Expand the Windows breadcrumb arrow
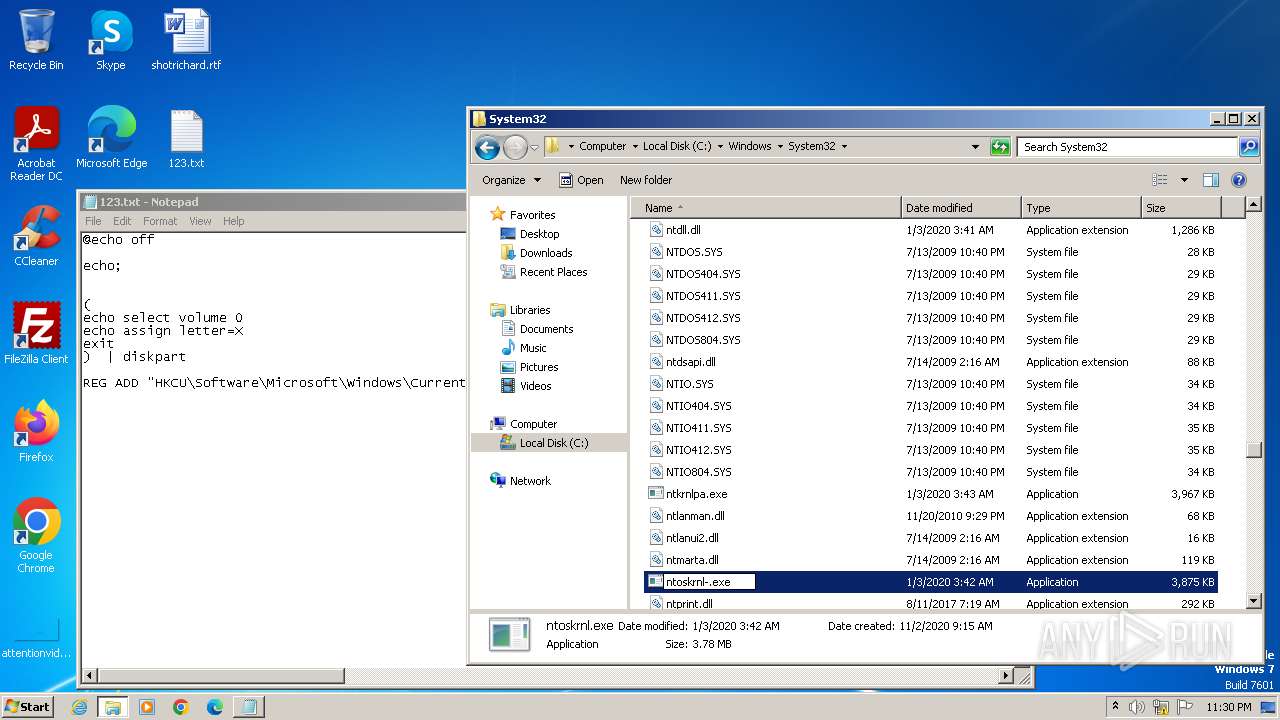The height and width of the screenshot is (720, 1280). 780,146
